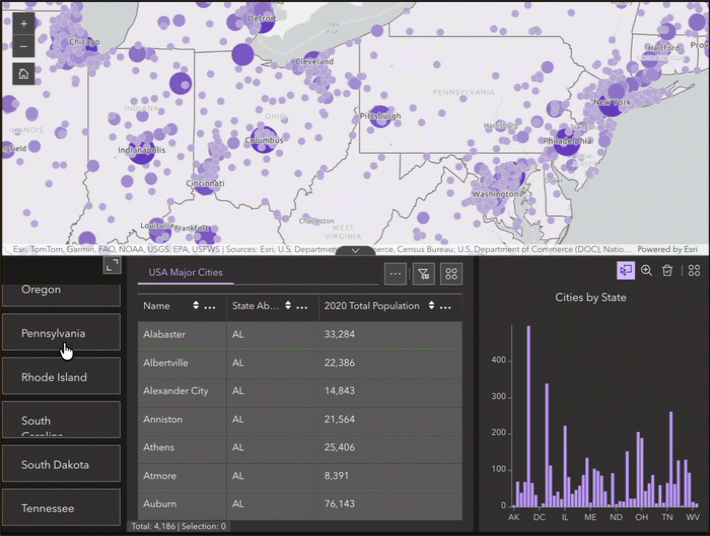This screenshot has height=536, width=710.
Task: Expand the state list panel
Action: (112, 265)
